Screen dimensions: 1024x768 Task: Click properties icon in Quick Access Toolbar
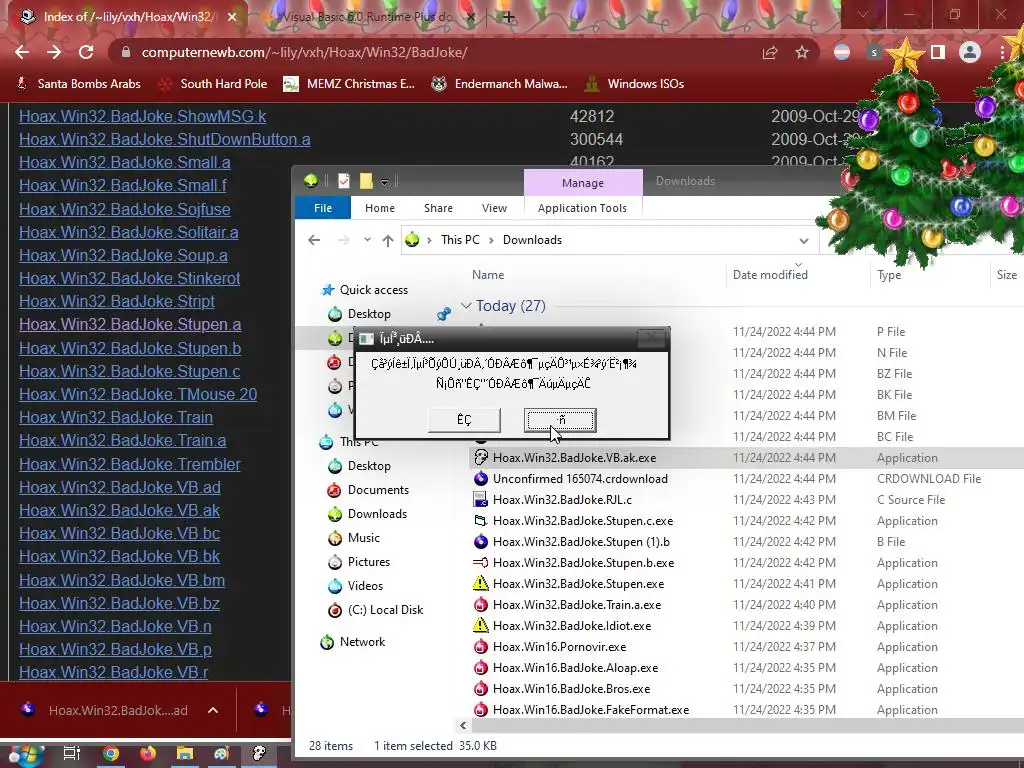pos(344,181)
